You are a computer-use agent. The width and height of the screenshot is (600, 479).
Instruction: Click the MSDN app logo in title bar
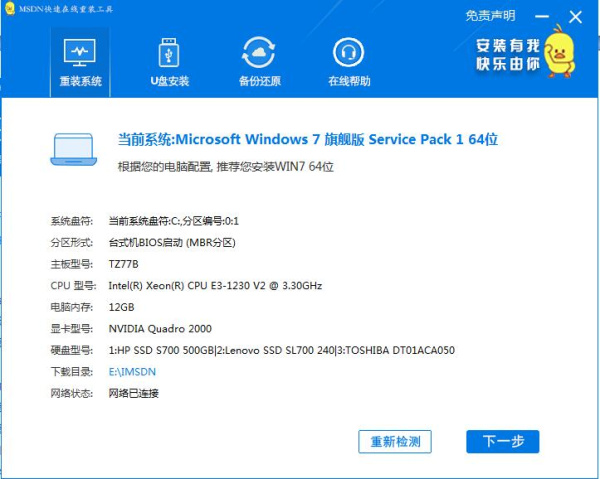point(10,8)
